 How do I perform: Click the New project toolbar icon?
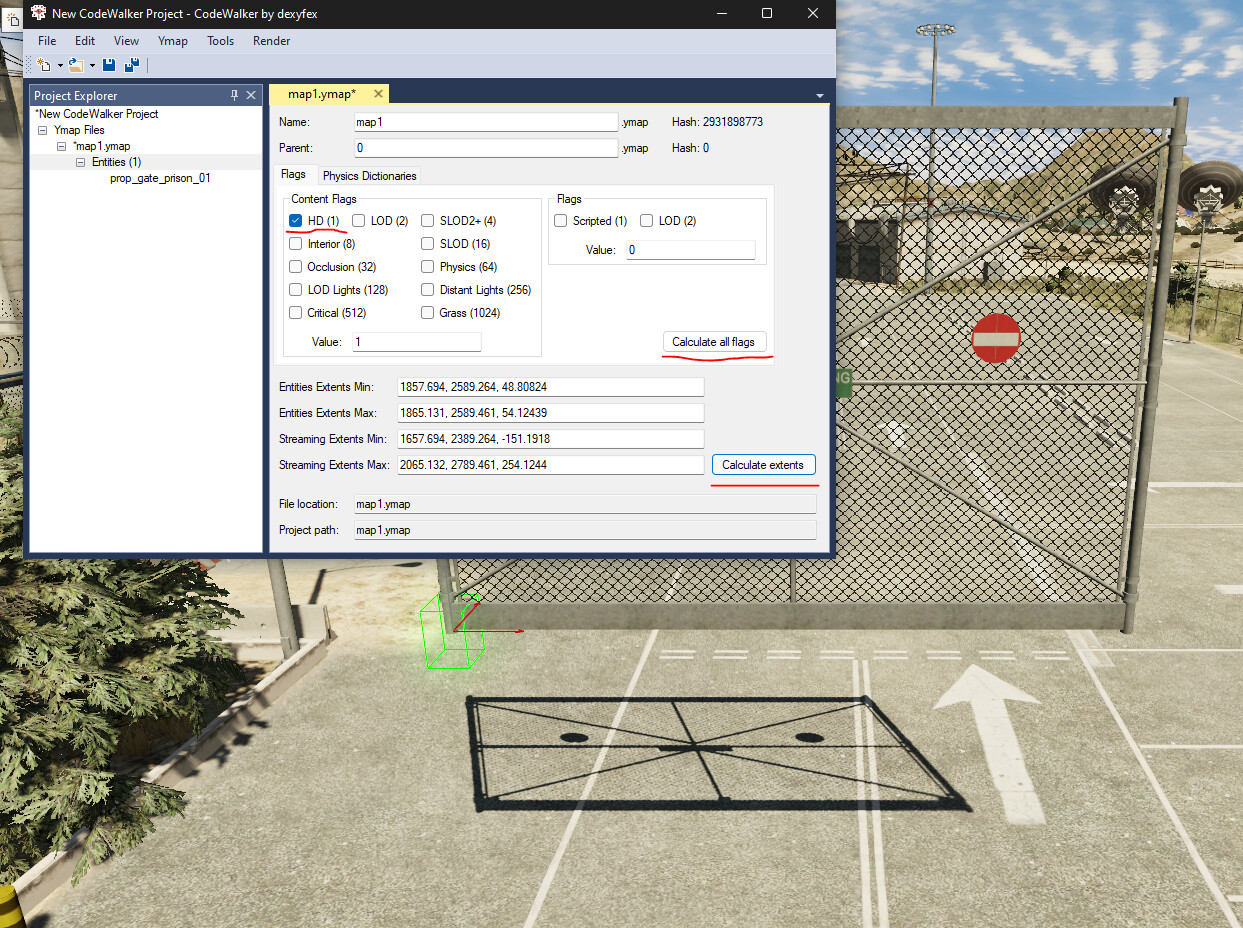pyautogui.click(x=44, y=65)
